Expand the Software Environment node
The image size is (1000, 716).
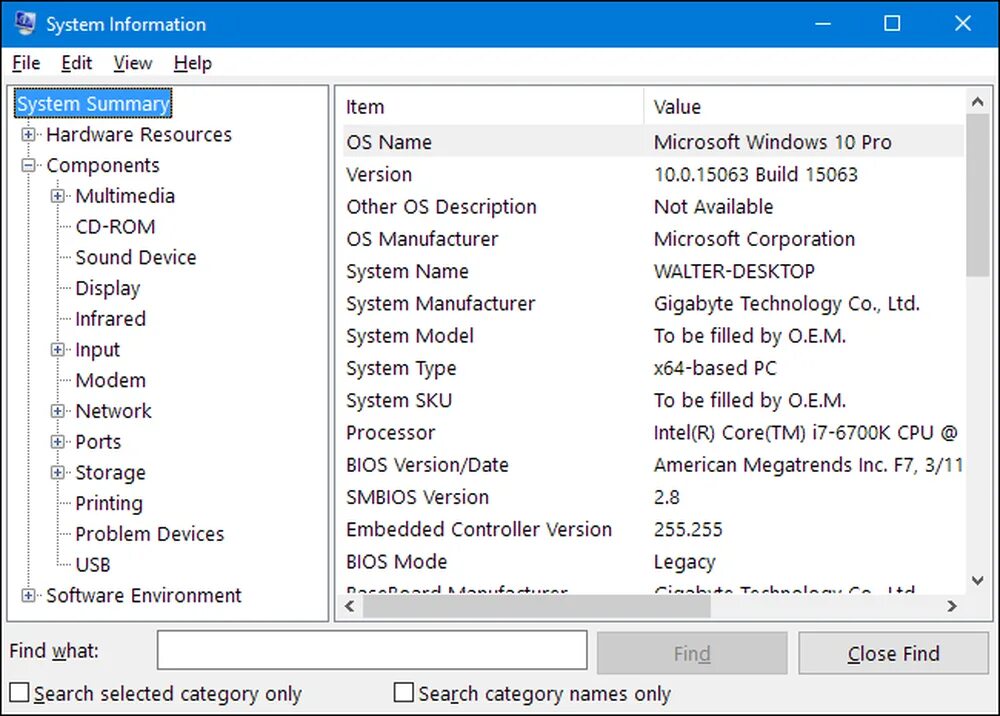[x=28, y=595]
